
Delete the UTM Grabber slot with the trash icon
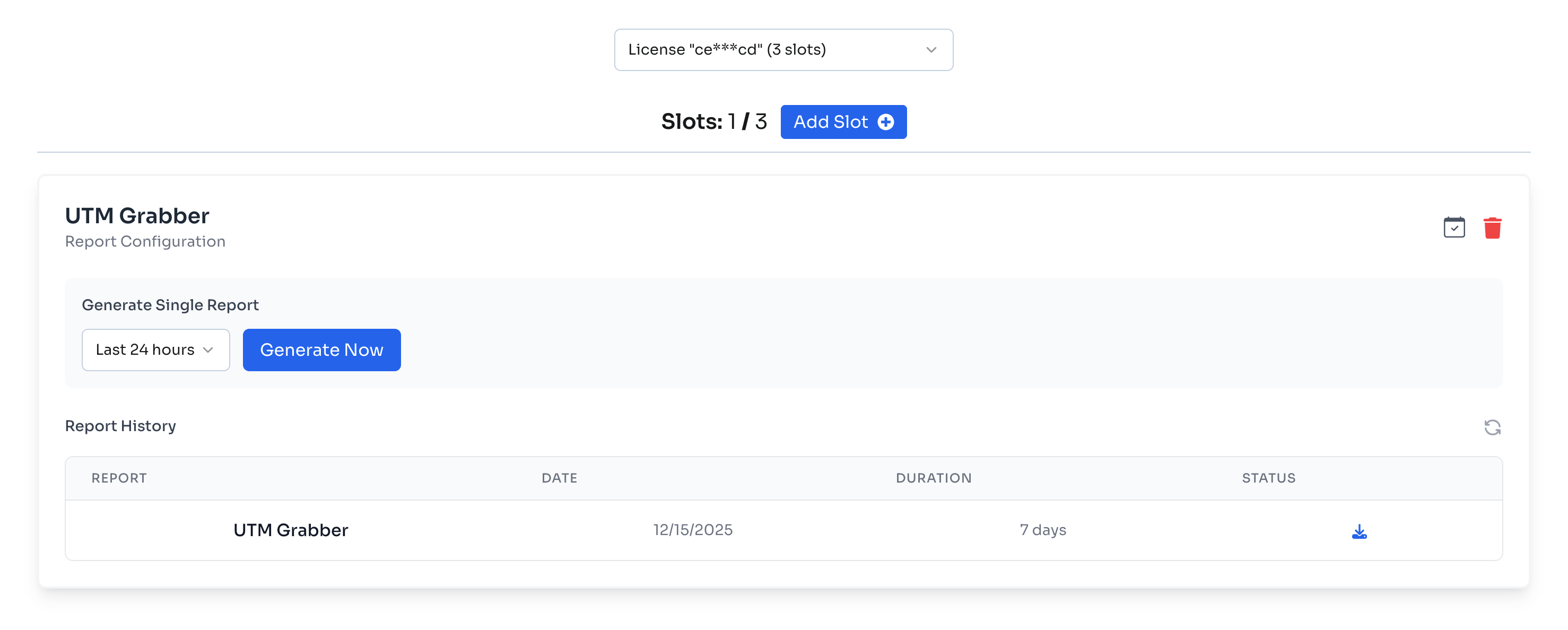1492,227
